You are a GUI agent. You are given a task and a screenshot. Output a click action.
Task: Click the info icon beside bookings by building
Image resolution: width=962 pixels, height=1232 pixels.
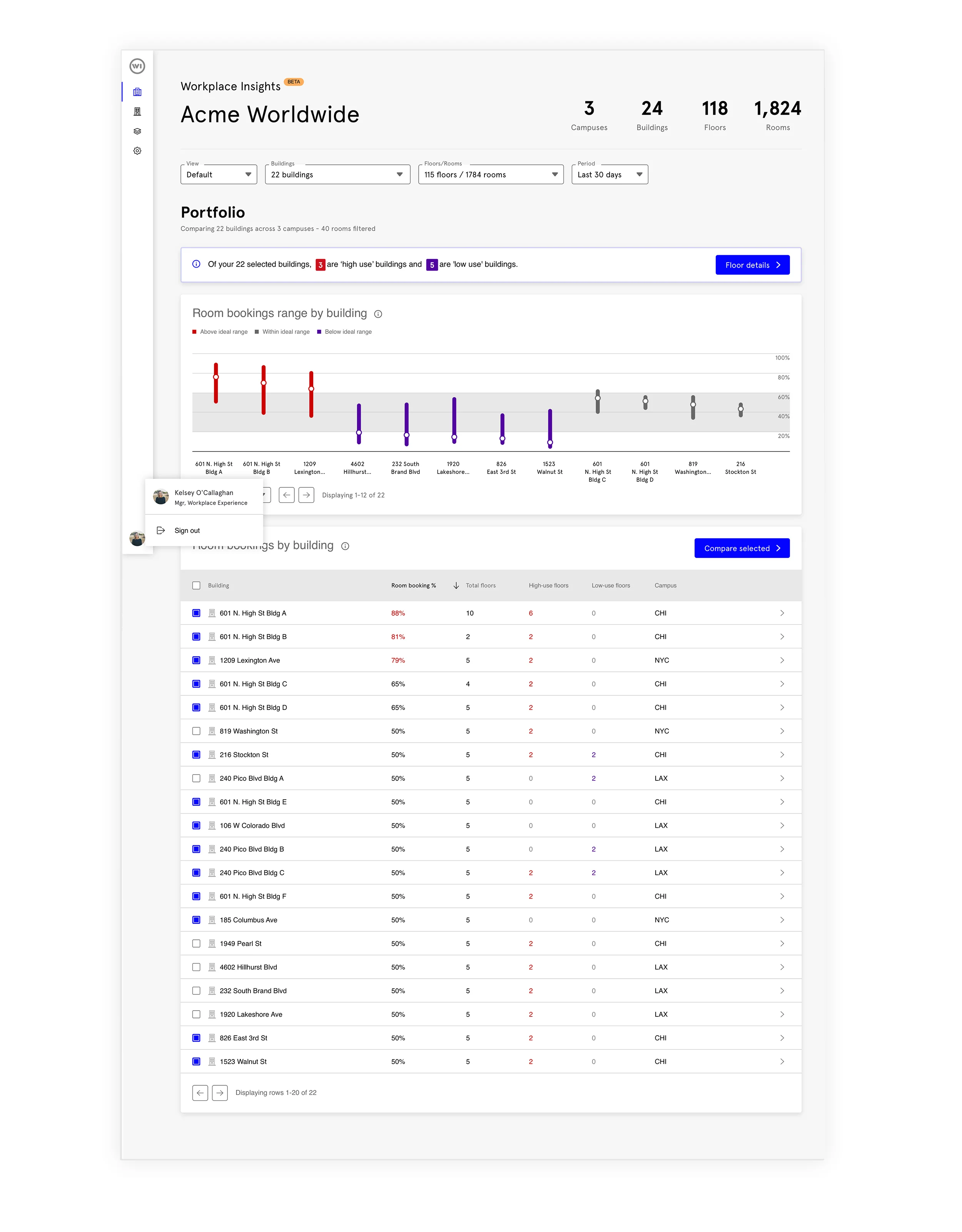(x=345, y=546)
